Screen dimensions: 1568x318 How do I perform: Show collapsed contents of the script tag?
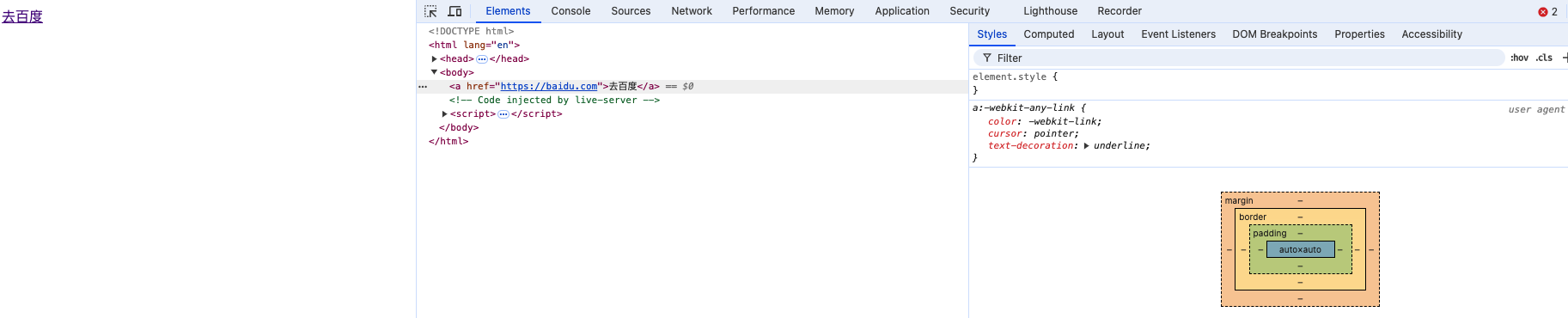503,114
